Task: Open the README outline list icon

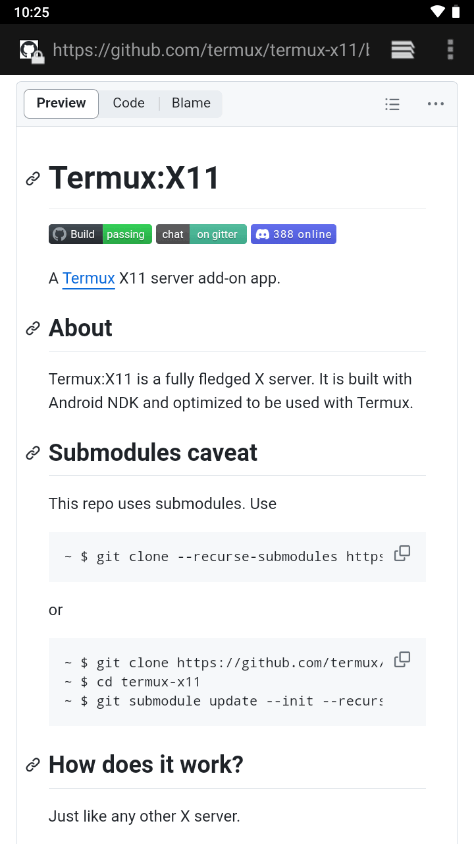Action: coord(392,104)
